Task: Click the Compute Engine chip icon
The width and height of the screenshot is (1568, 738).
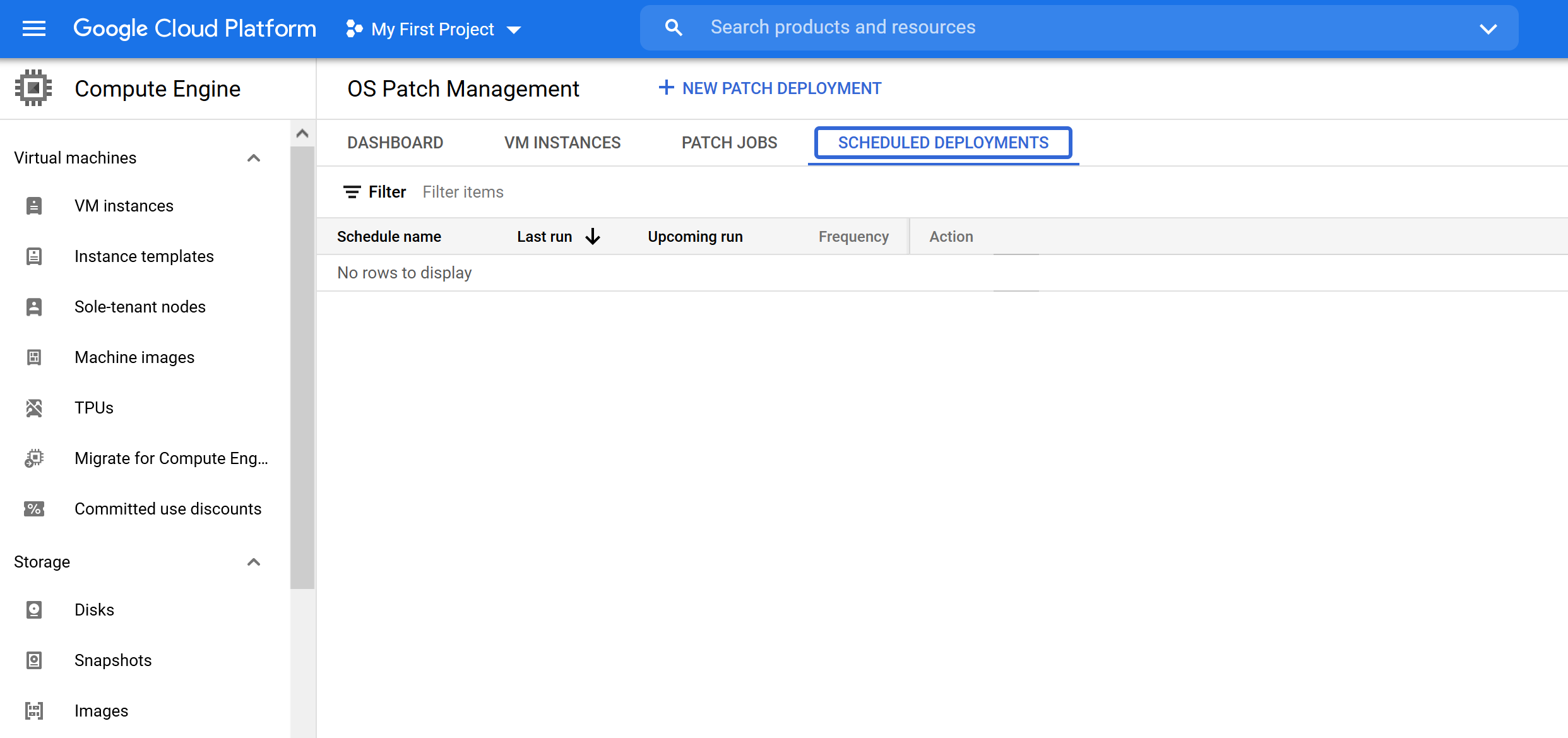Action: tap(33, 88)
